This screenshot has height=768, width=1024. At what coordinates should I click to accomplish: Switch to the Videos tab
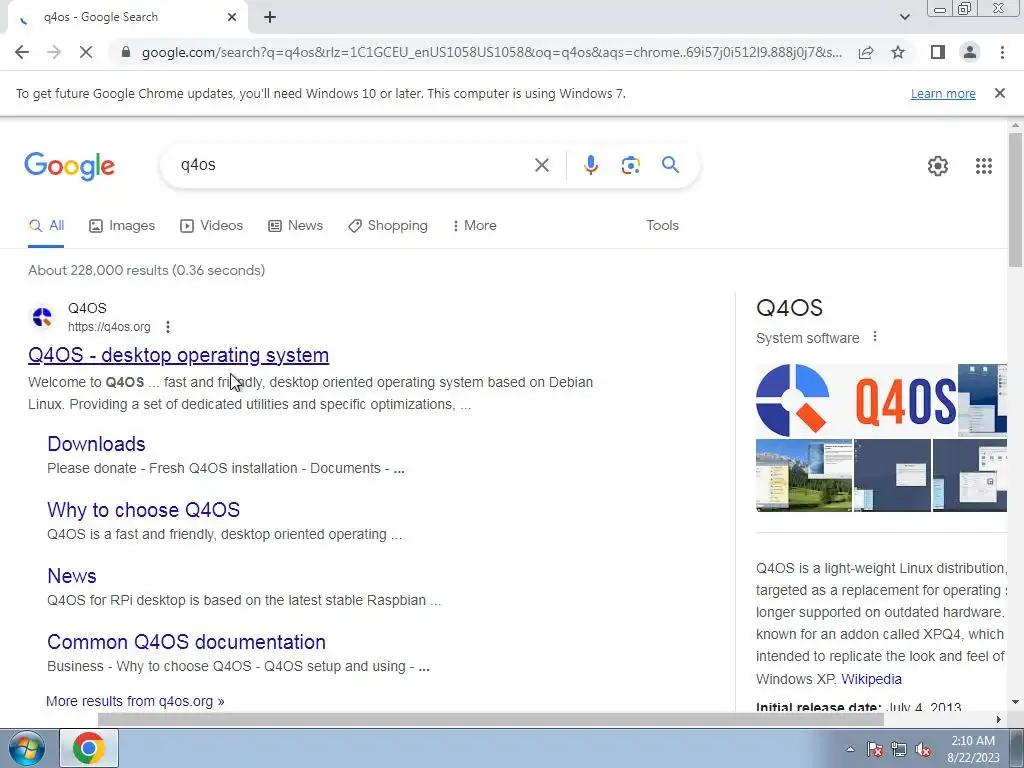[212, 225]
